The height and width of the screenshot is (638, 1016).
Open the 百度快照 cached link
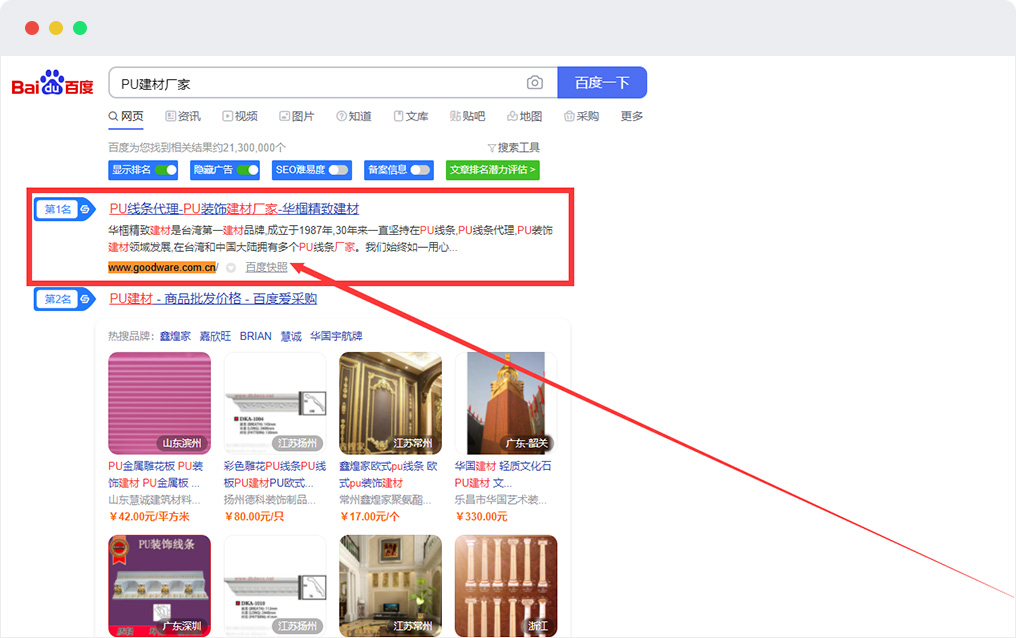click(266, 267)
